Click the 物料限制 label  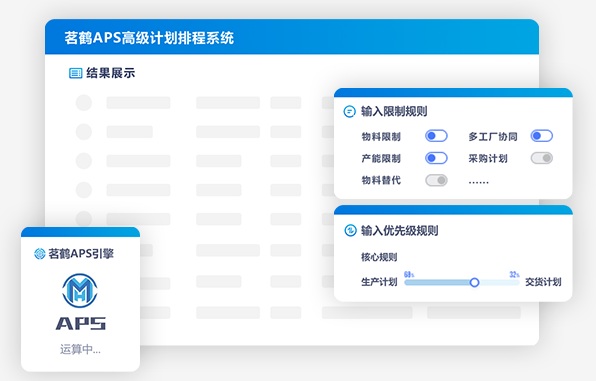pos(381,136)
